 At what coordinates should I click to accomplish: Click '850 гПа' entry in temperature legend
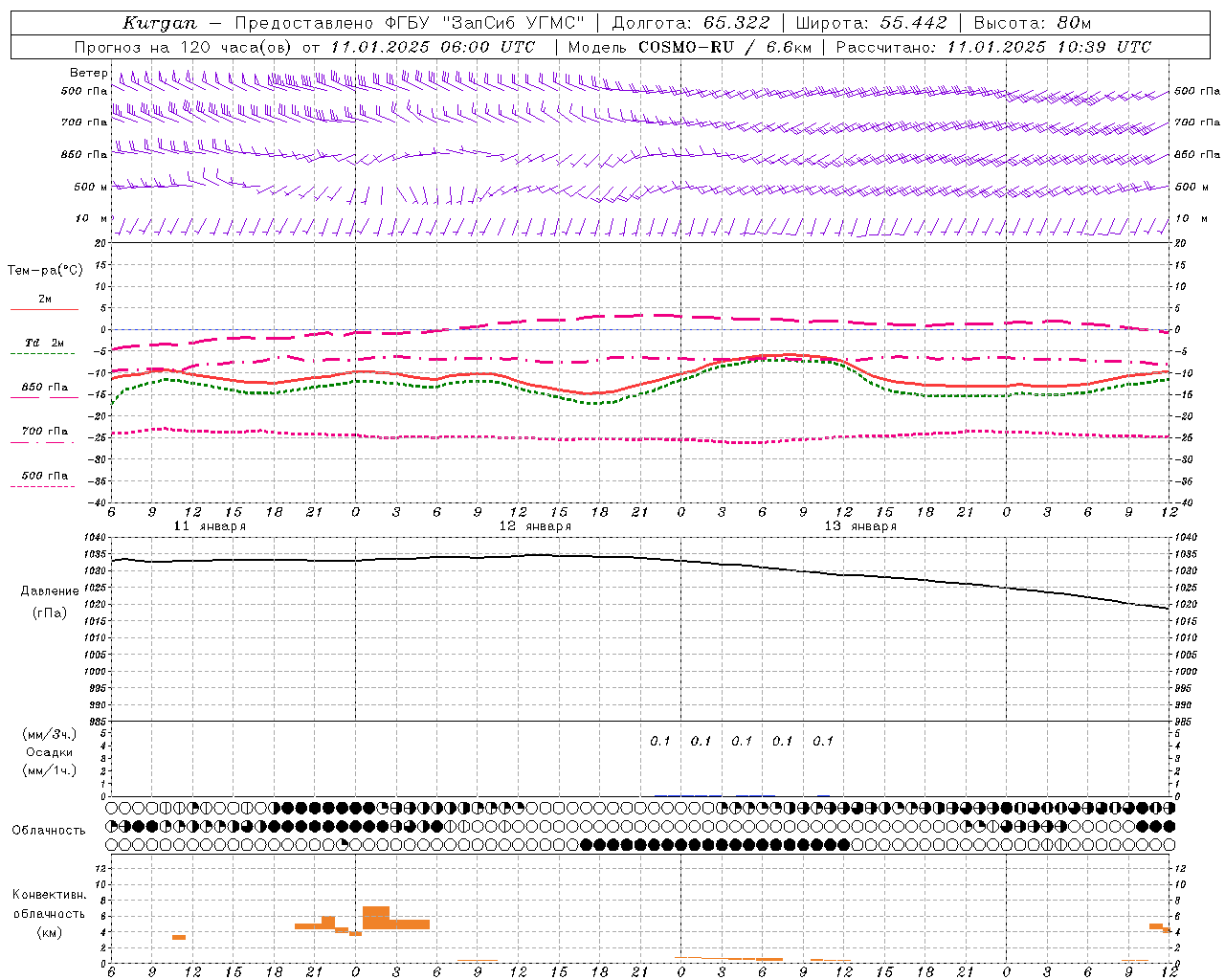(x=45, y=388)
